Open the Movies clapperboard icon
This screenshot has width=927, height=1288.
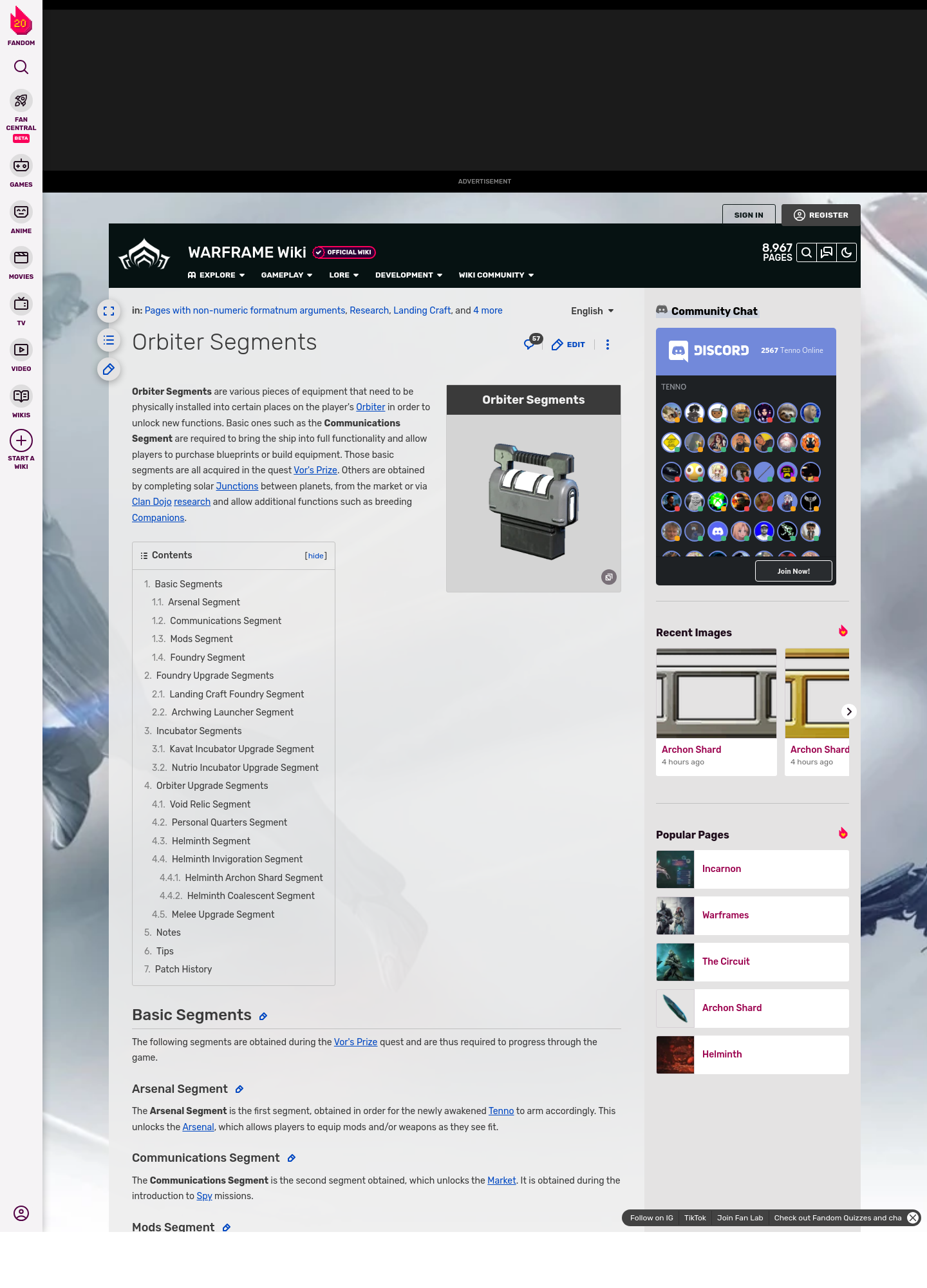click(21, 258)
